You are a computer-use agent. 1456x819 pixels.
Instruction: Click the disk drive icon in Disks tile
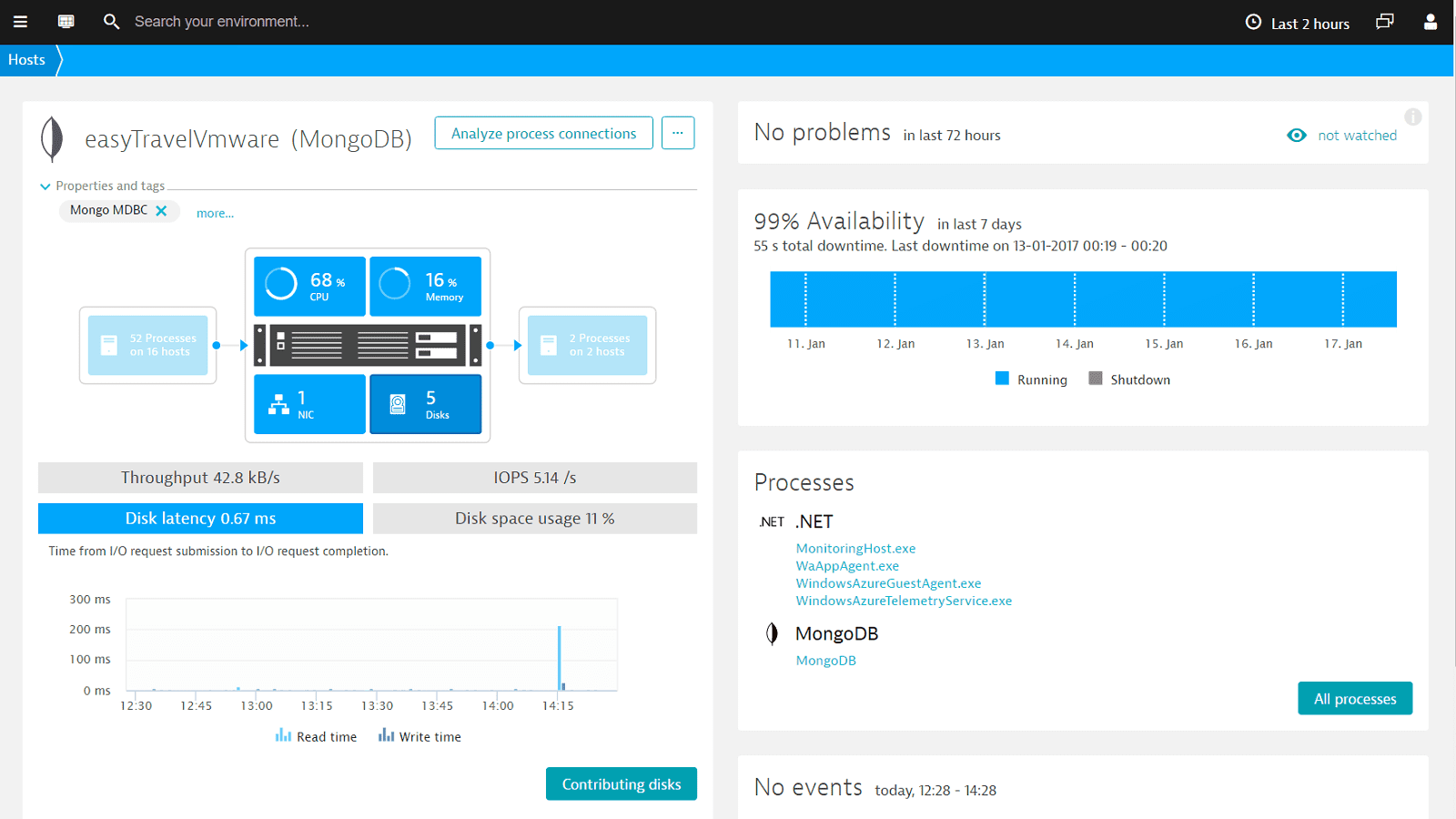point(398,405)
